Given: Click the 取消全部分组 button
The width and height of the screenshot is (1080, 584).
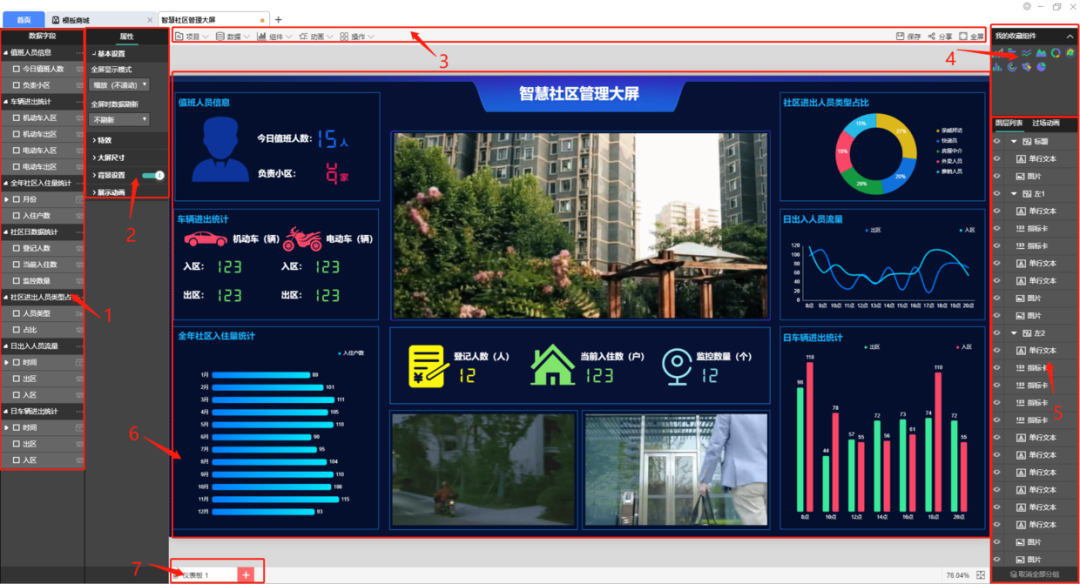Looking at the screenshot, I should pos(1035,574).
